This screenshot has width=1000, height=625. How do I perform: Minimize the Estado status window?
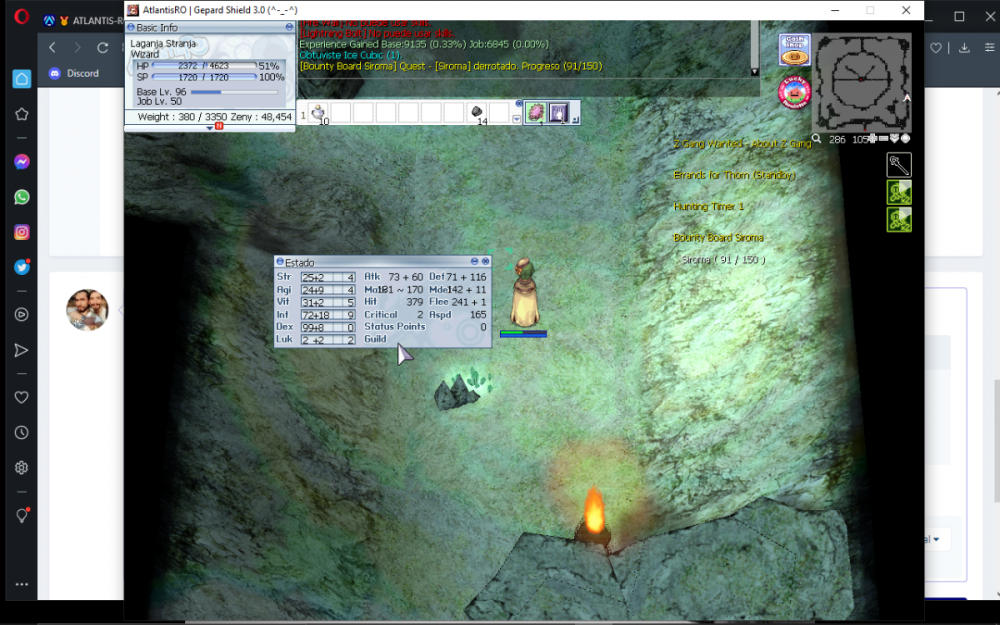coord(475,262)
